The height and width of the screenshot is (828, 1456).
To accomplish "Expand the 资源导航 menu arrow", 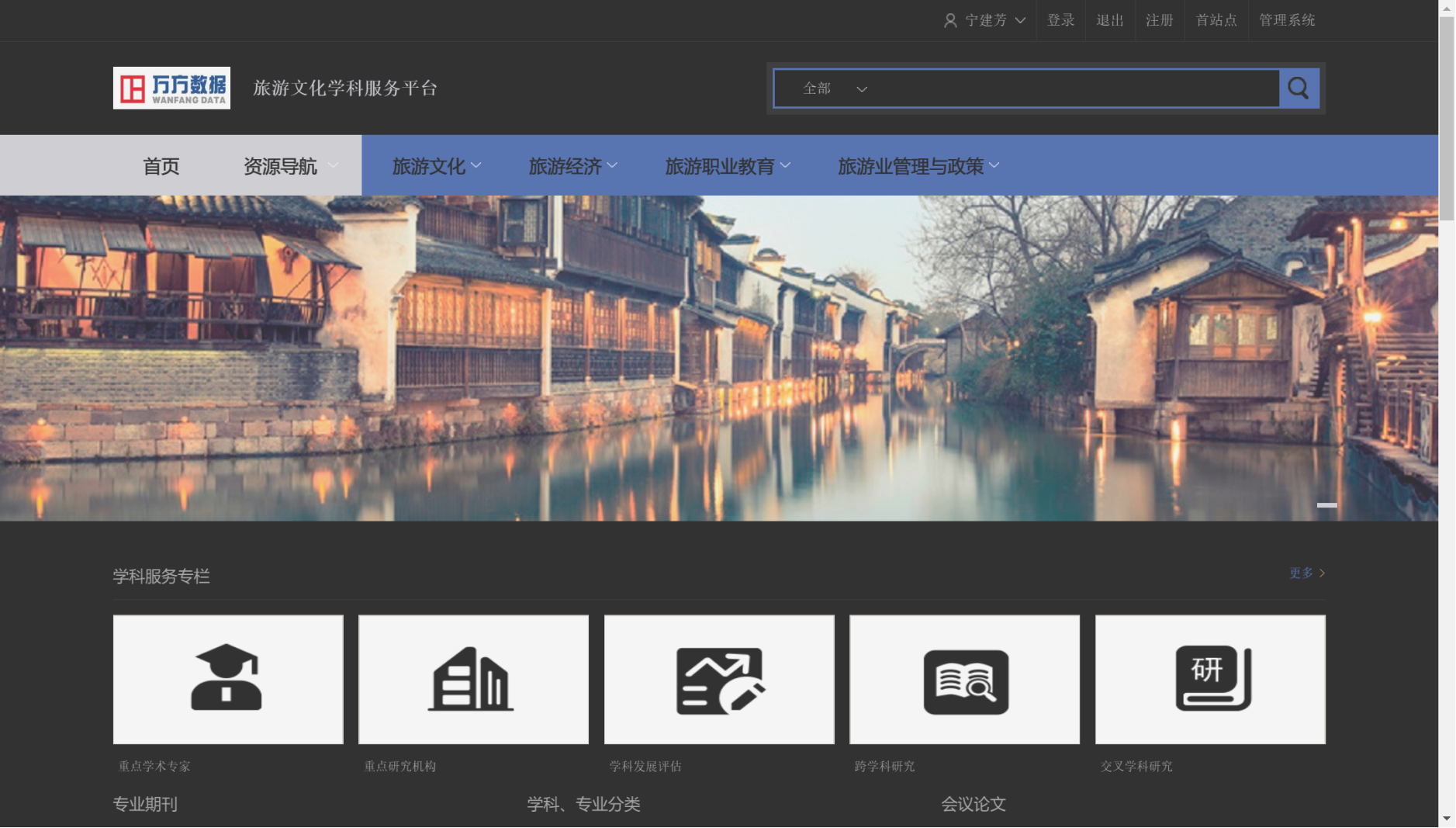I will (333, 165).
